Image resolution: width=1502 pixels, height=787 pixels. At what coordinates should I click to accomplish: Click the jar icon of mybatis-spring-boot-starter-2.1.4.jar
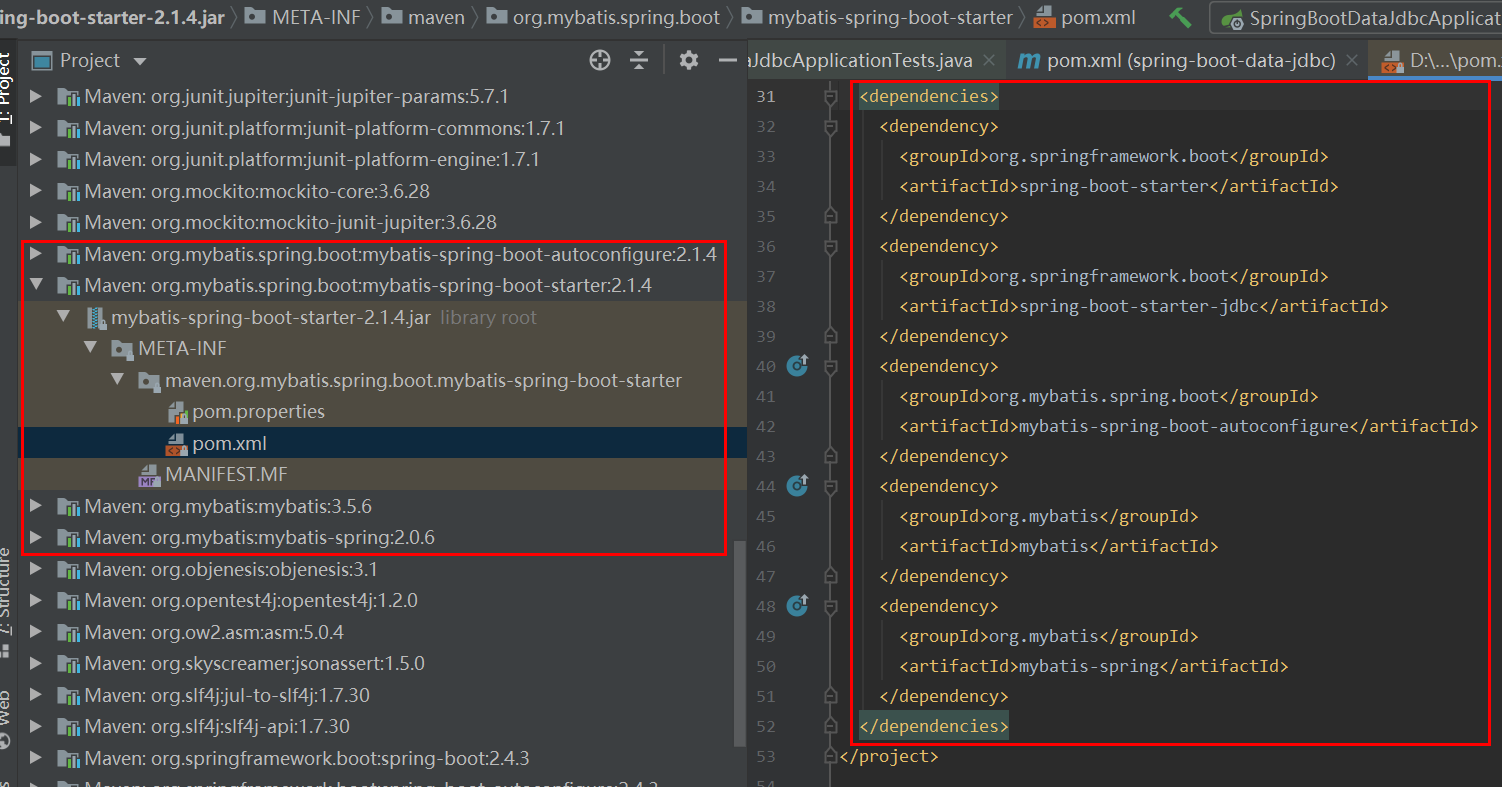95,317
